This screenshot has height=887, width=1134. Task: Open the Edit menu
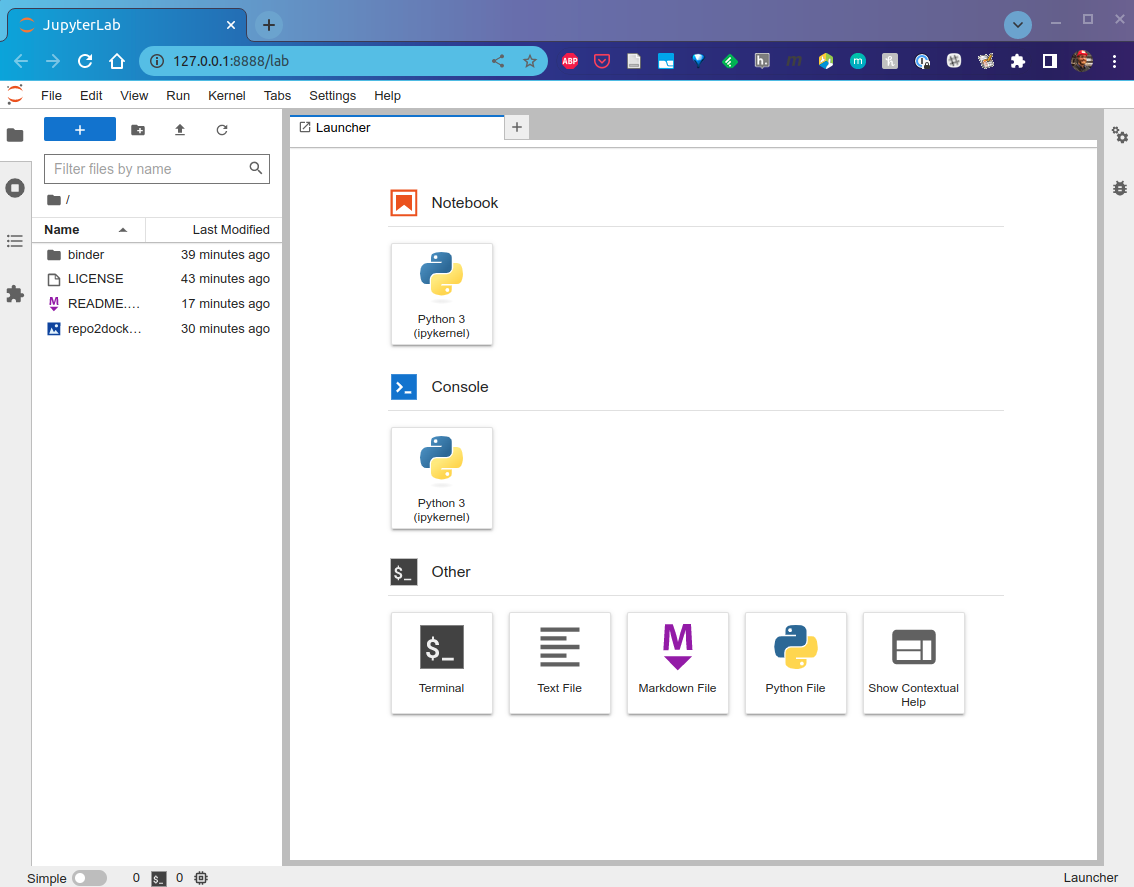pyautogui.click(x=91, y=96)
